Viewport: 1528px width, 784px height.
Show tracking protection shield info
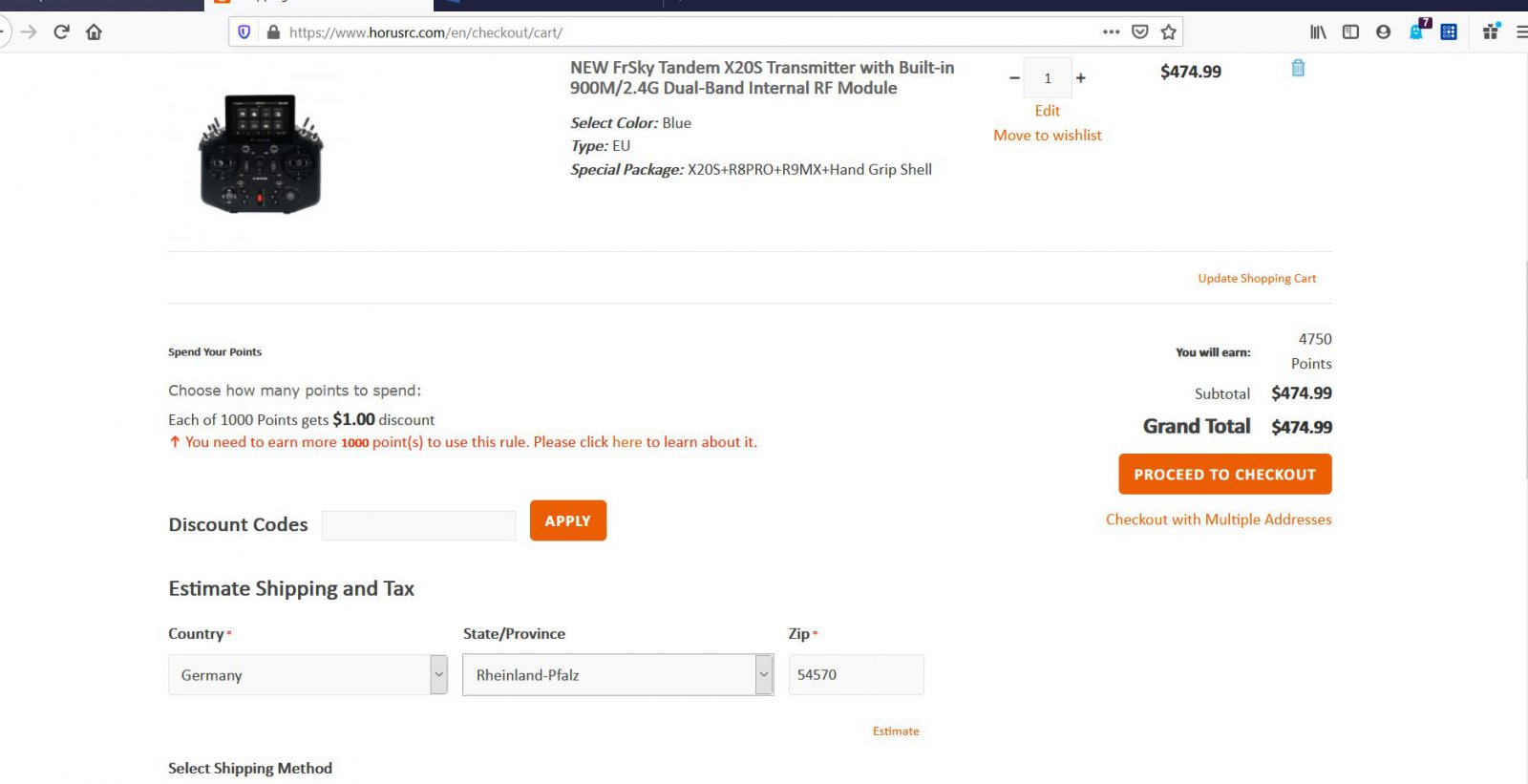244,32
